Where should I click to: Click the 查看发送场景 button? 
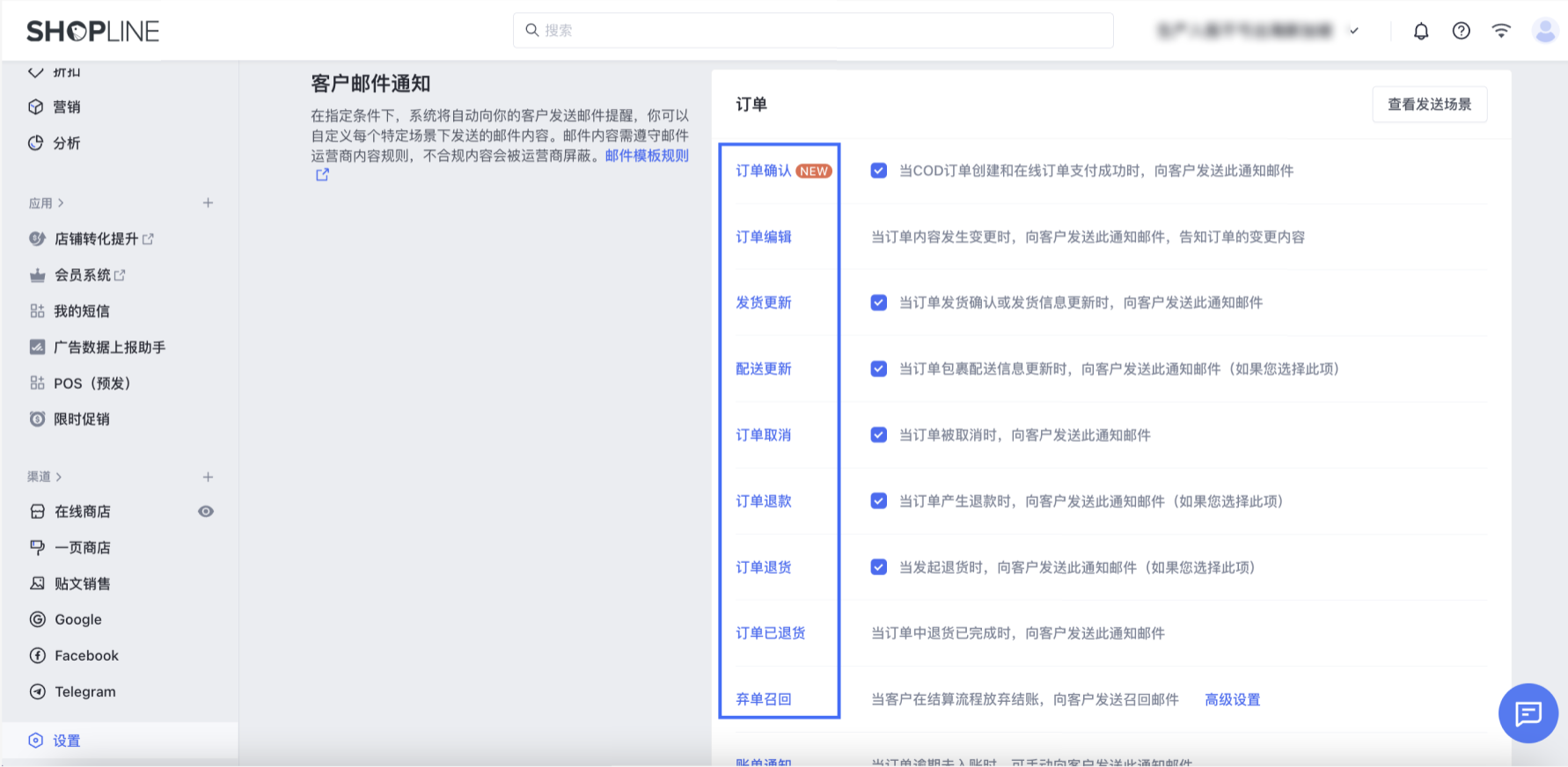point(1429,105)
